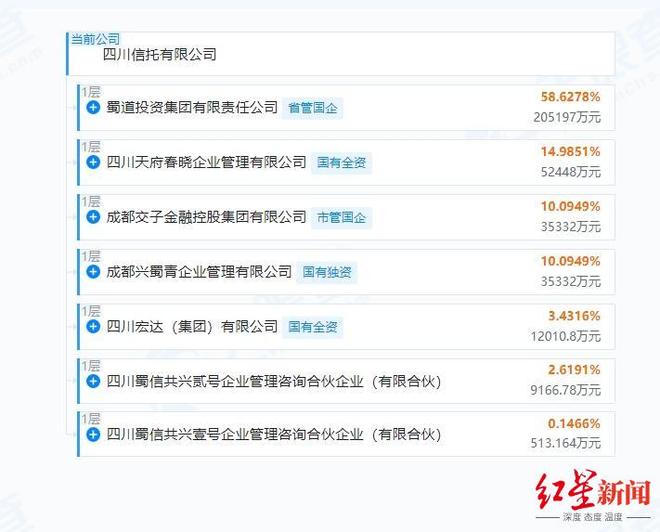Select current company 四川信托有限公司 header
Screen dimensions: 660x532
tap(160, 54)
